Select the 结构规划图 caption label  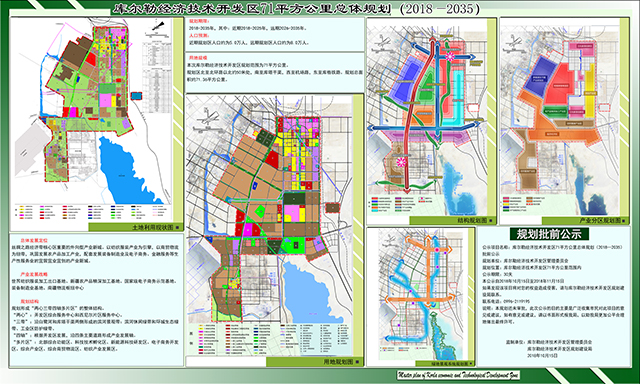pos(472,220)
